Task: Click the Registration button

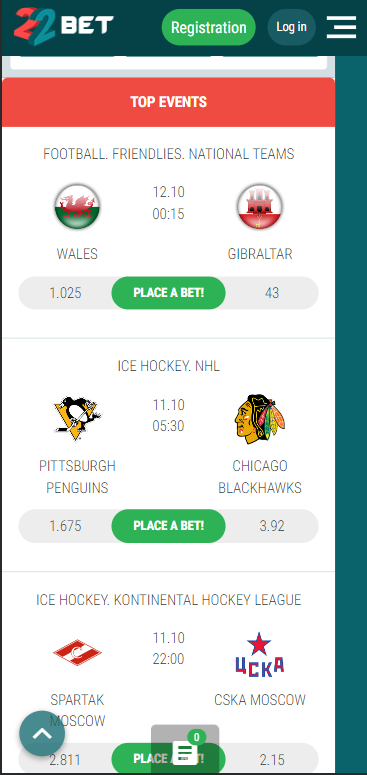Action: point(208,27)
